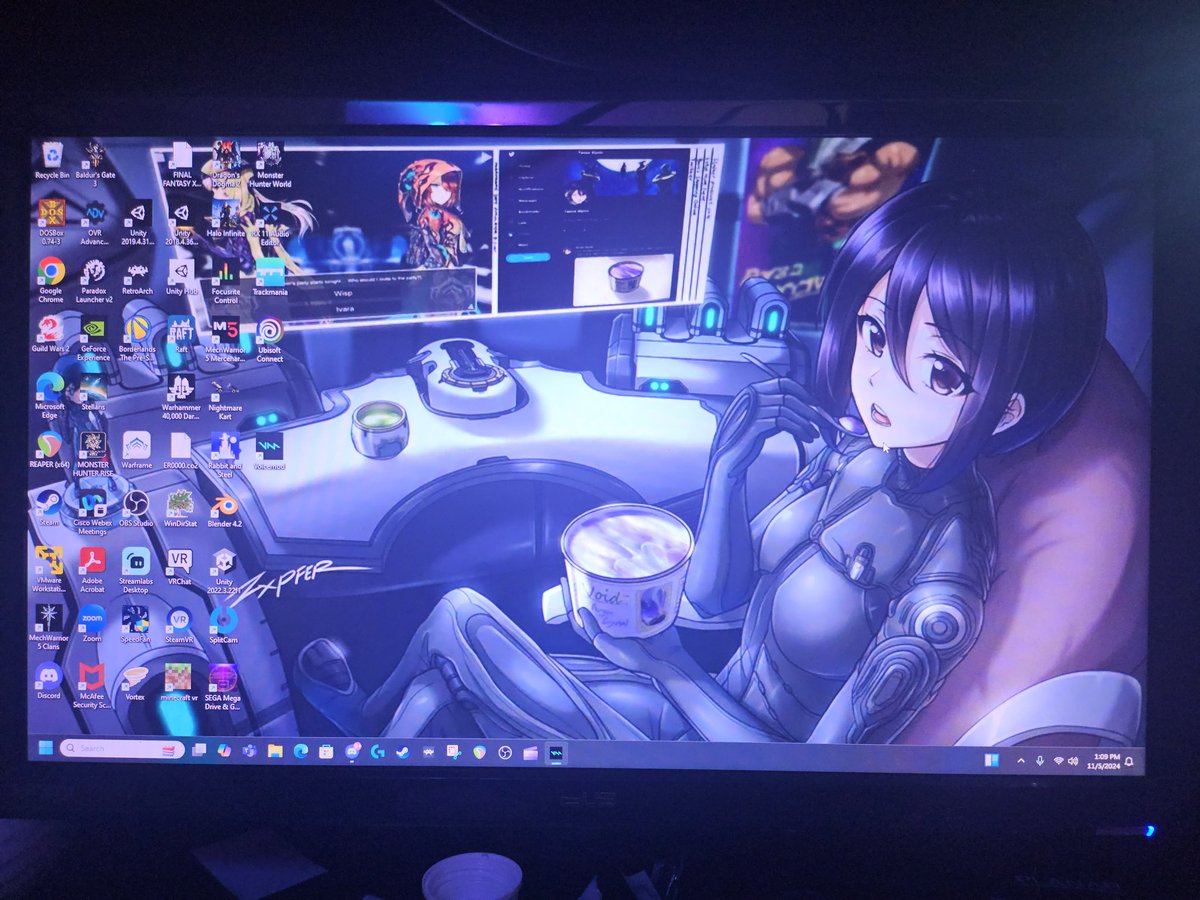1200x900 pixels.
Task: Open Focusrite Control shortcut
Action: (x=226, y=281)
